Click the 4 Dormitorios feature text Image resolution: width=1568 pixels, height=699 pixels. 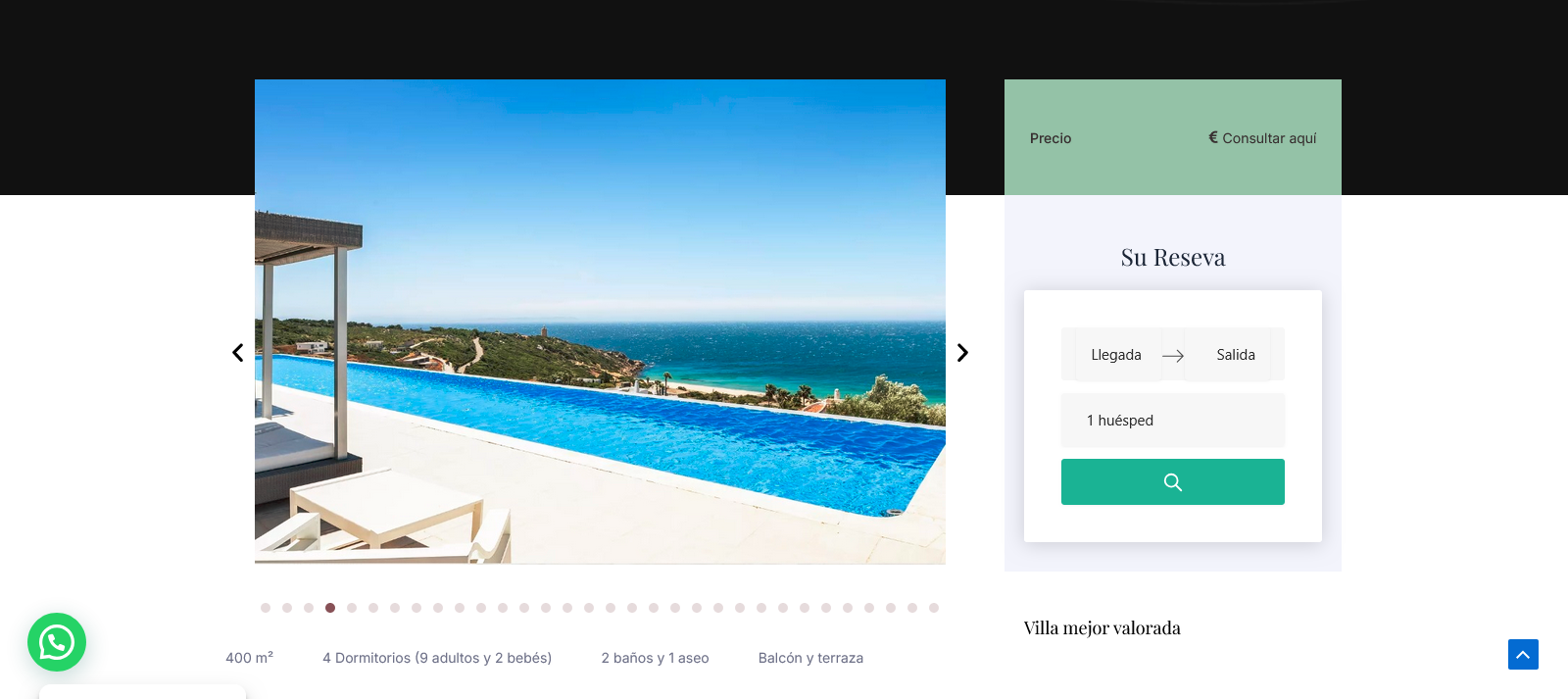[437, 658]
